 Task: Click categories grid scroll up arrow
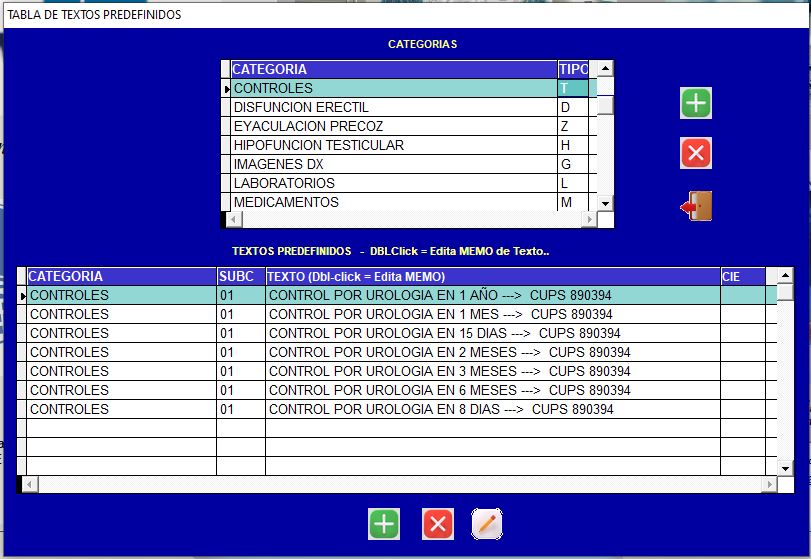click(605, 68)
